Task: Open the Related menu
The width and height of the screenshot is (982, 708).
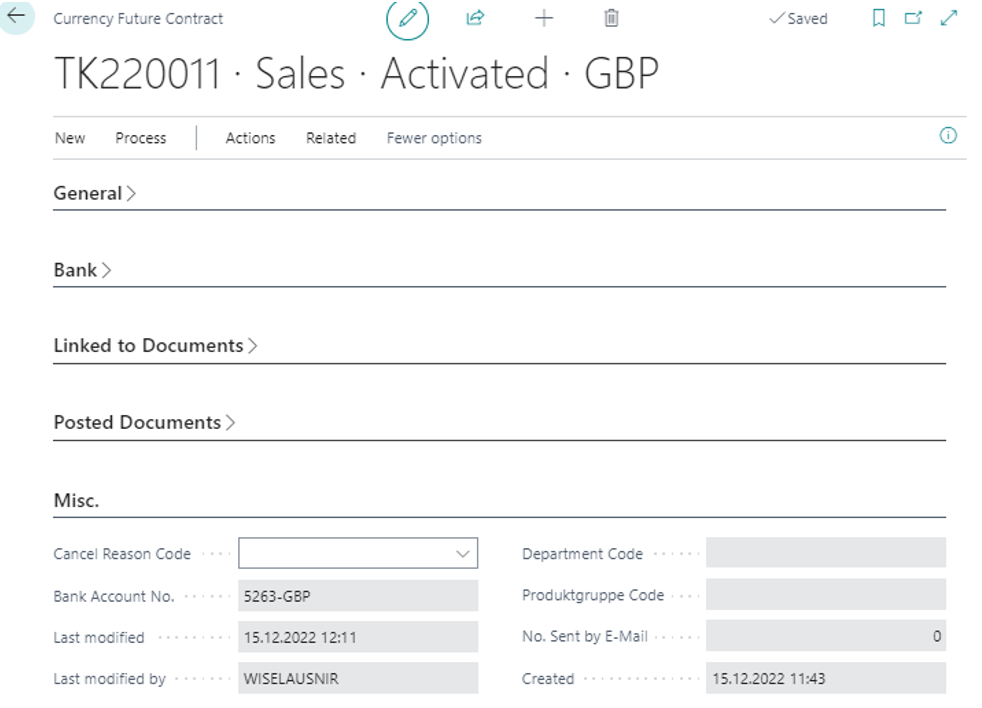Action: 331,138
